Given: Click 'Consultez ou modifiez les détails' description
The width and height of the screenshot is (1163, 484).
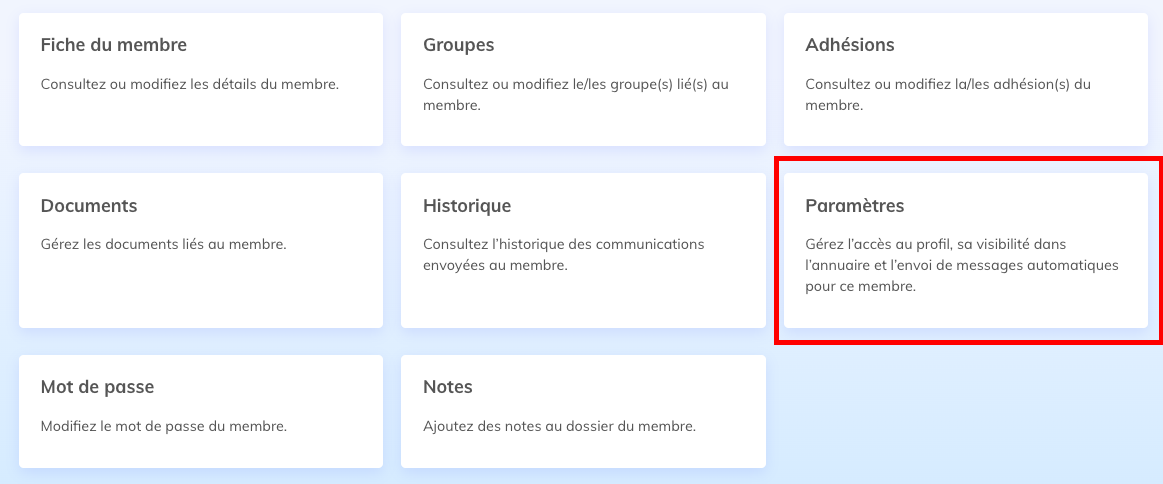Looking at the screenshot, I should [190, 84].
